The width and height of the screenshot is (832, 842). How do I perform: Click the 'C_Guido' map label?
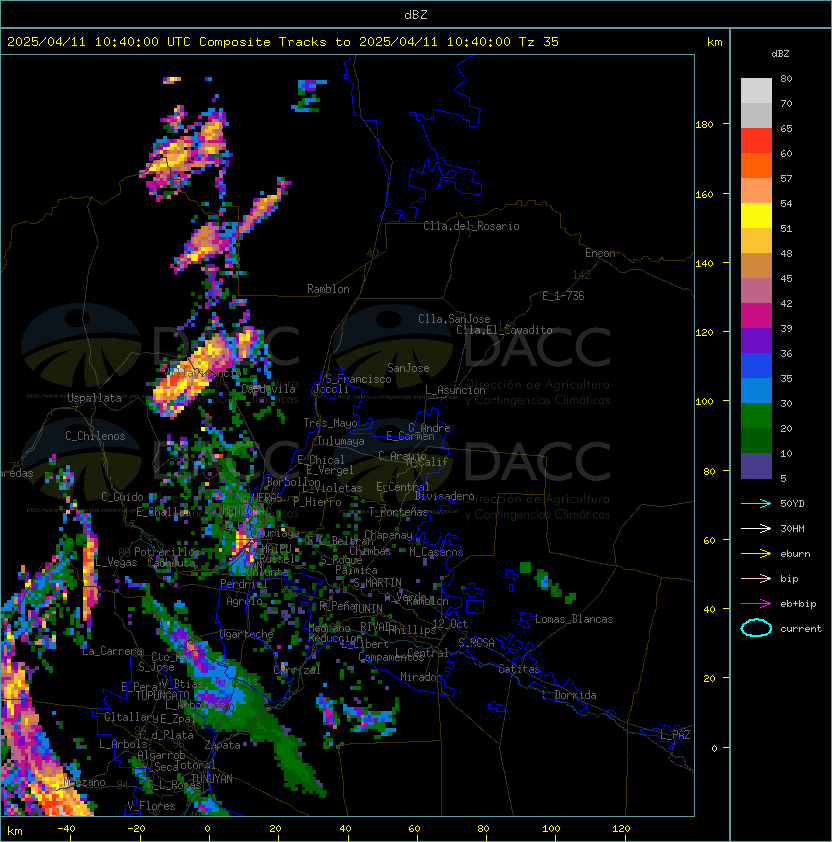pyautogui.click(x=122, y=497)
